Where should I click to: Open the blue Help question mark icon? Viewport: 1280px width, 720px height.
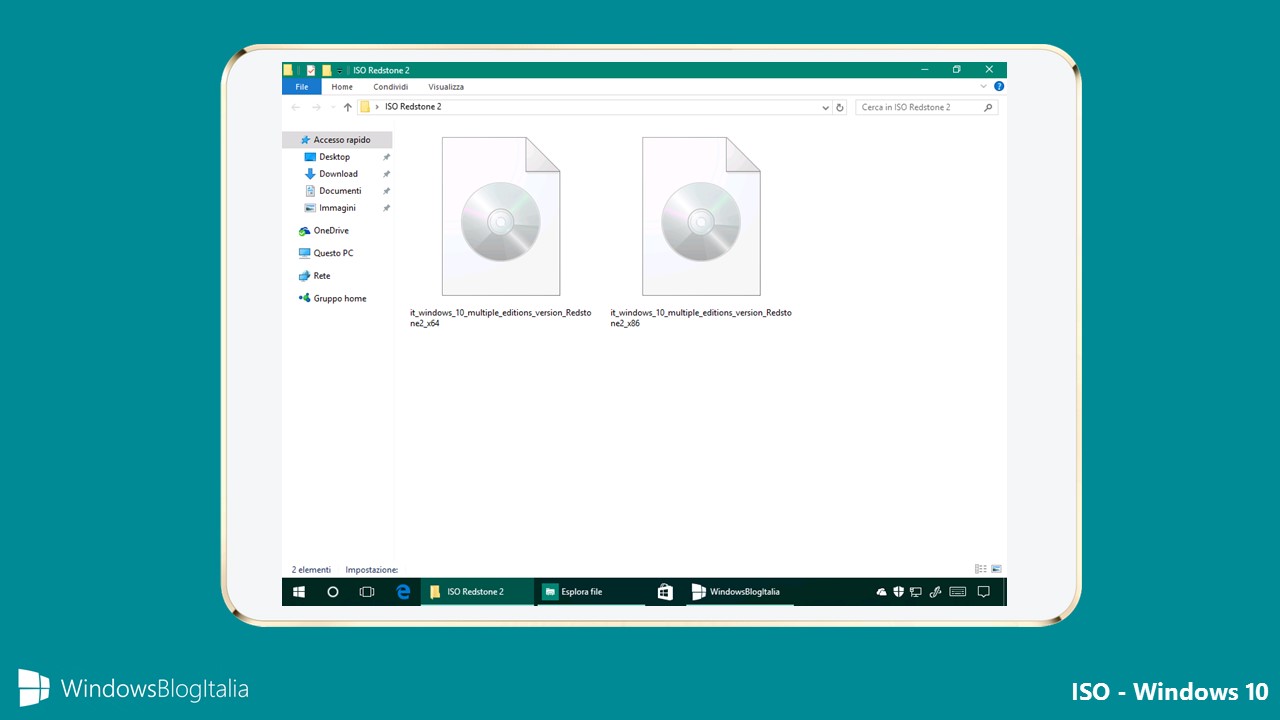point(999,87)
